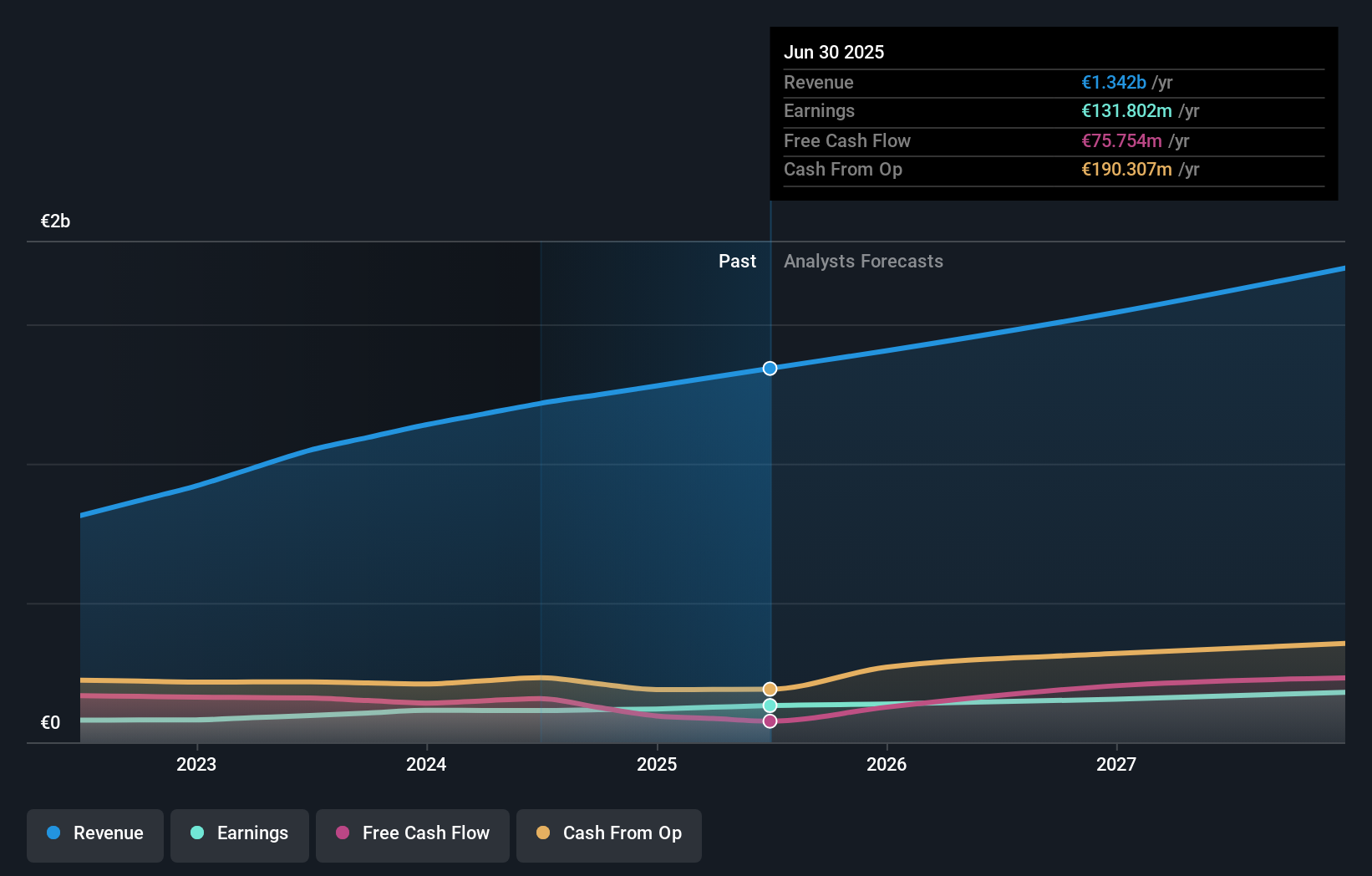Click the Earnings value link in tooltip
1372x876 pixels.
(x=1128, y=111)
